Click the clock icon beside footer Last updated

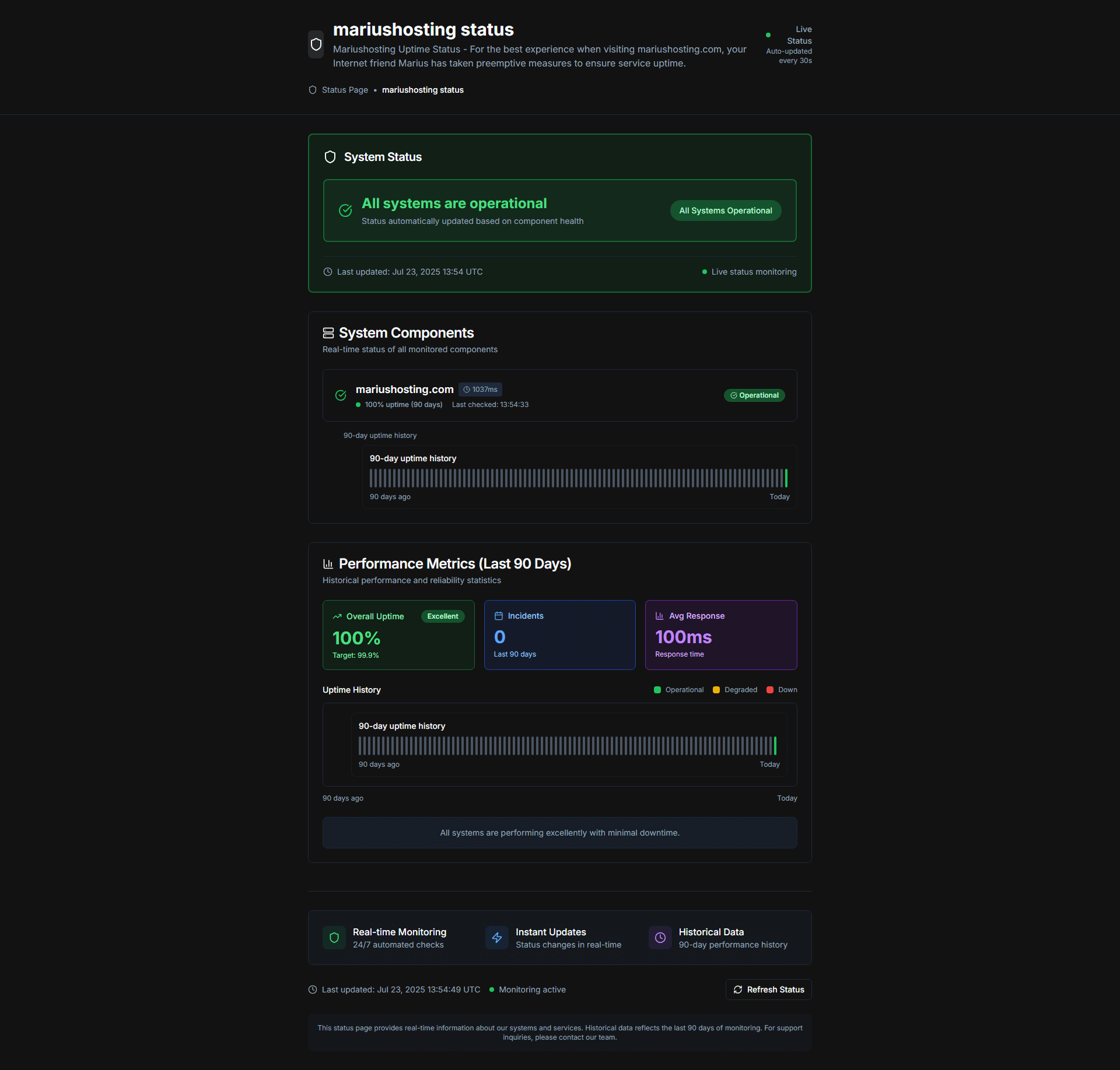(313, 990)
